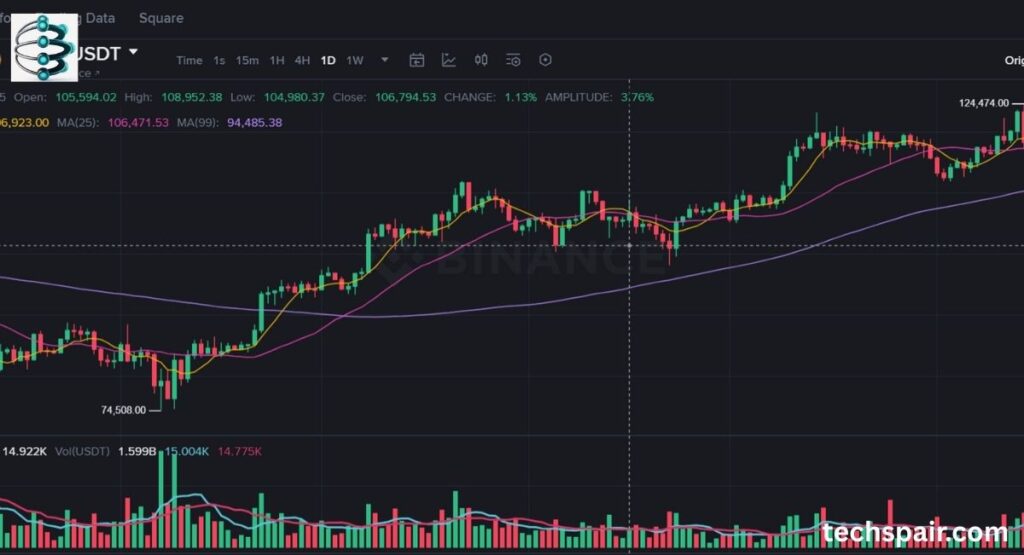Switch to the 4H interval

coord(301,60)
